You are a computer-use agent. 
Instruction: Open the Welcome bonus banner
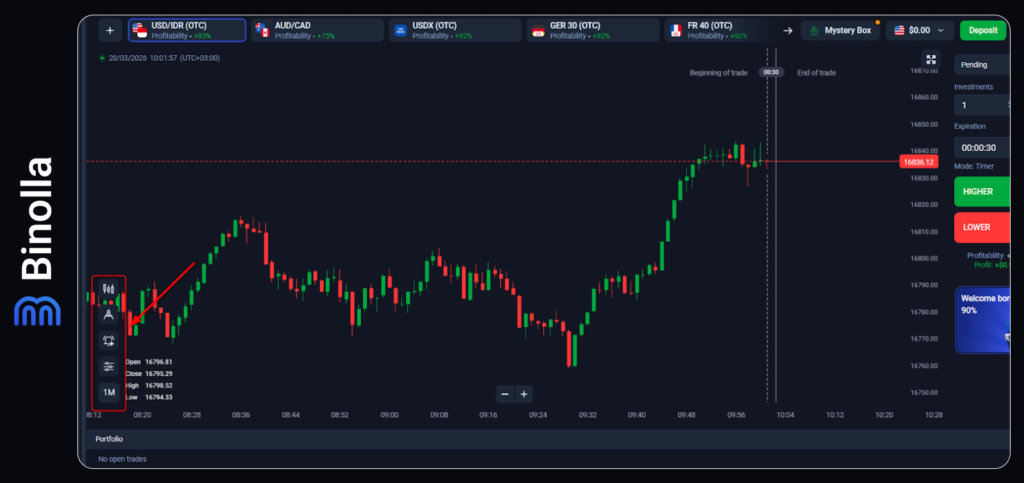pos(983,320)
